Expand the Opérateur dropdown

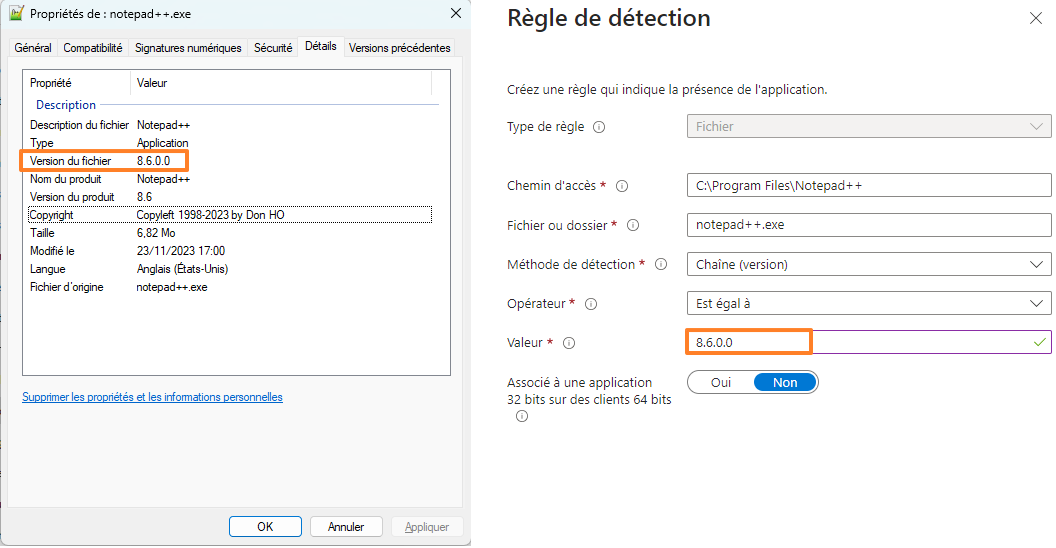click(x=868, y=303)
